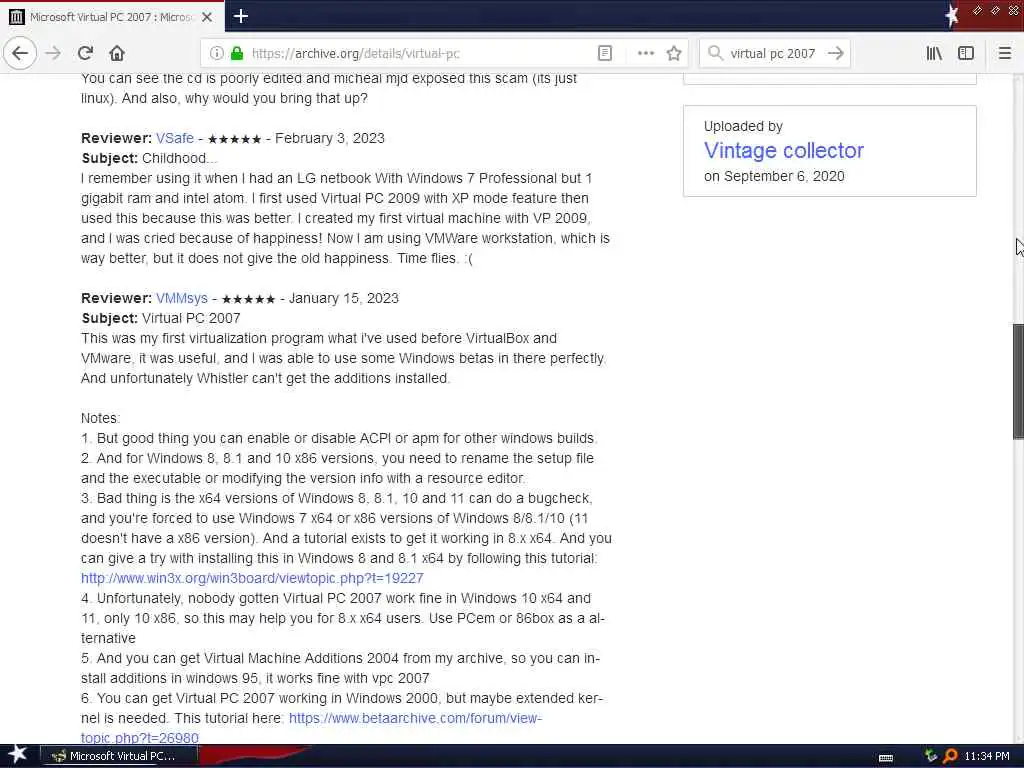
Task: Click the "Notes:" line in the review
Action: point(101,419)
